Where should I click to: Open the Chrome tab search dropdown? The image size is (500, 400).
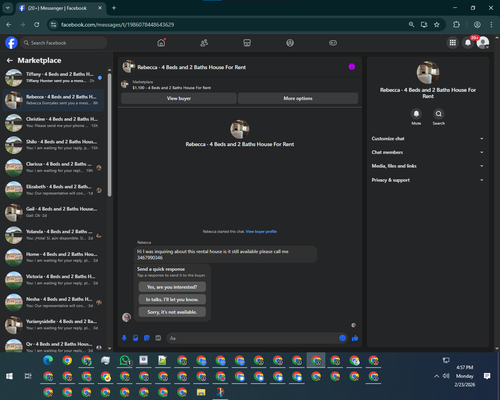(x=7, y=8)
